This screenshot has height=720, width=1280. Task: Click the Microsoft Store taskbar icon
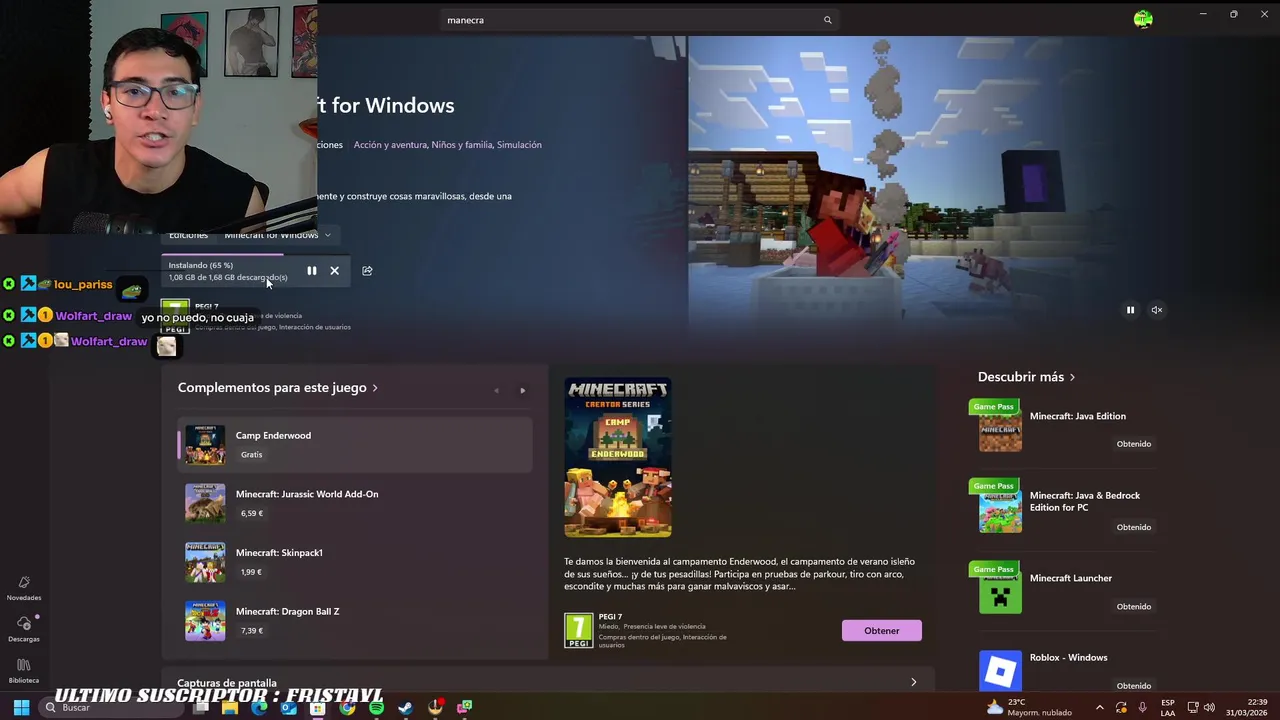(317, 708)
